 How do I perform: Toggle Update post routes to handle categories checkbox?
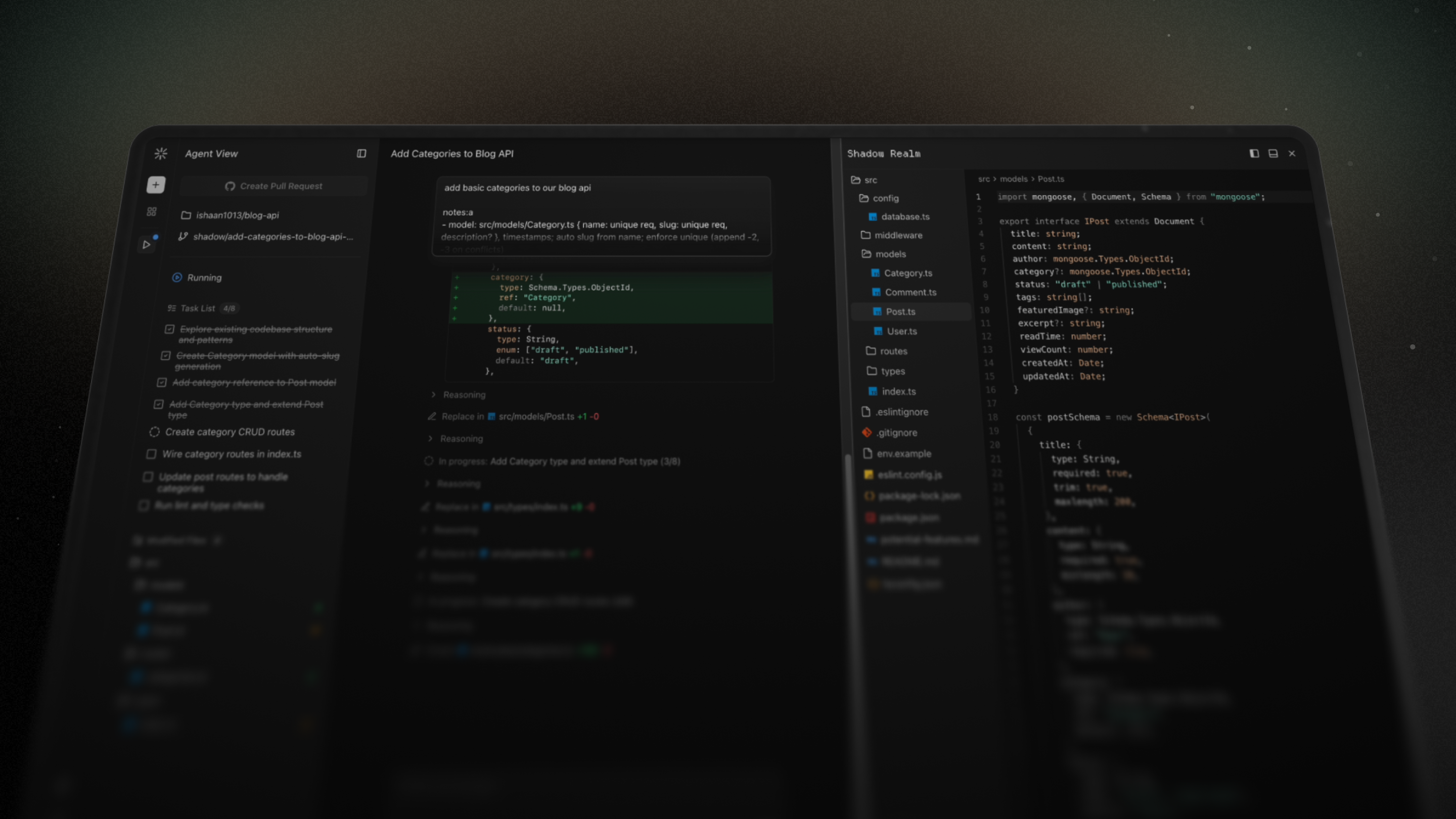[148, 476]
